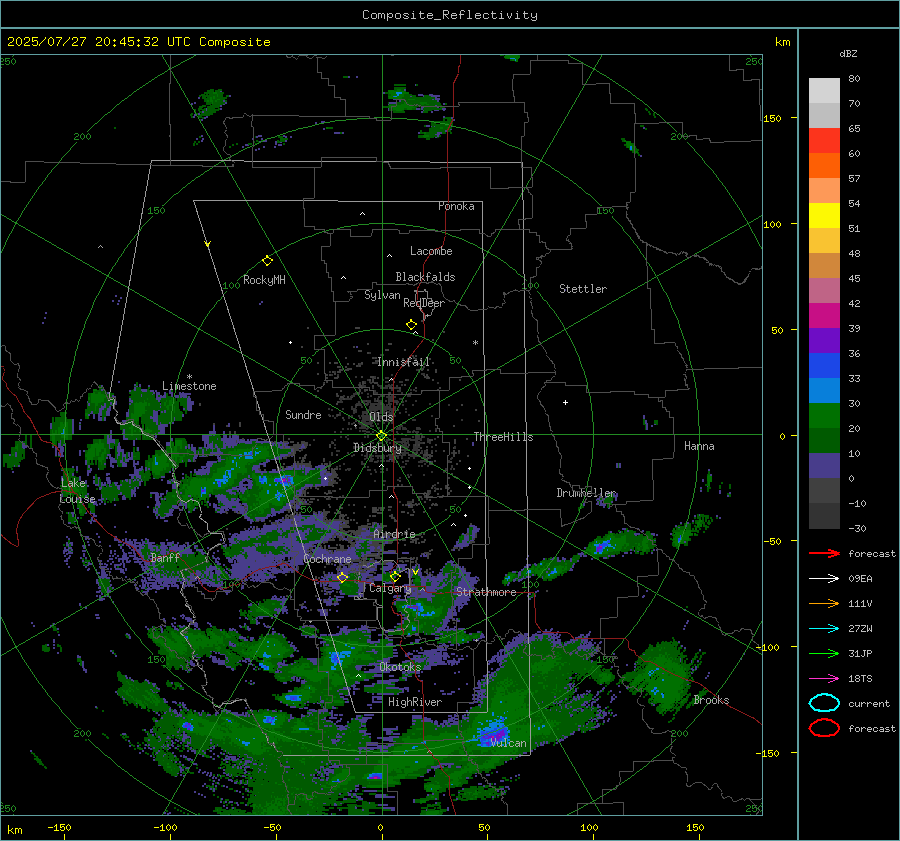Click the Strathmore city label
The width and height of the screenshot is (900, 841).
click(x=486, y=592)
